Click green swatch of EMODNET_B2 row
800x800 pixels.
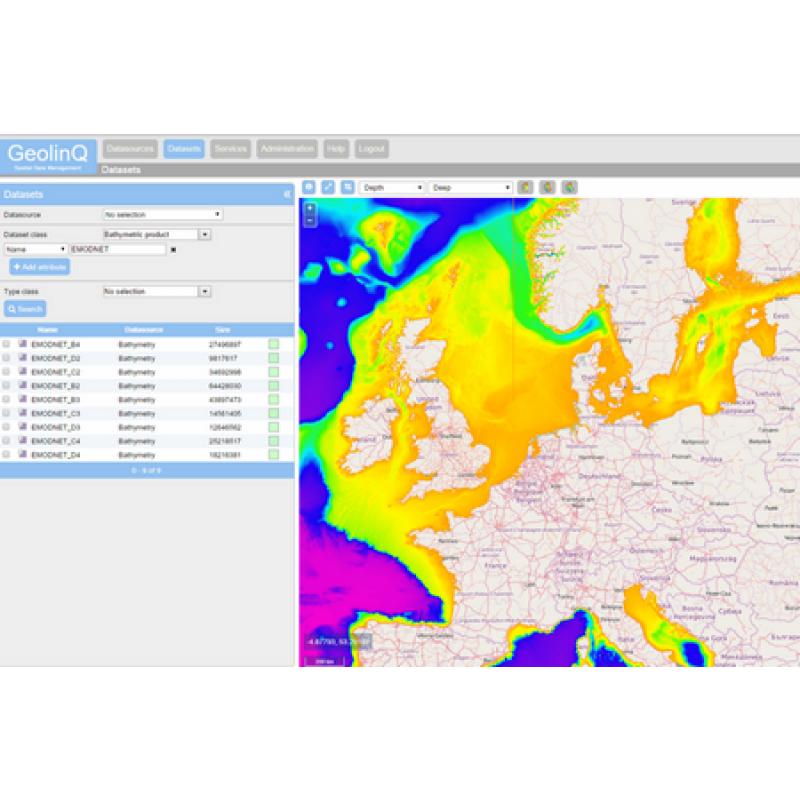click(274, 386)
